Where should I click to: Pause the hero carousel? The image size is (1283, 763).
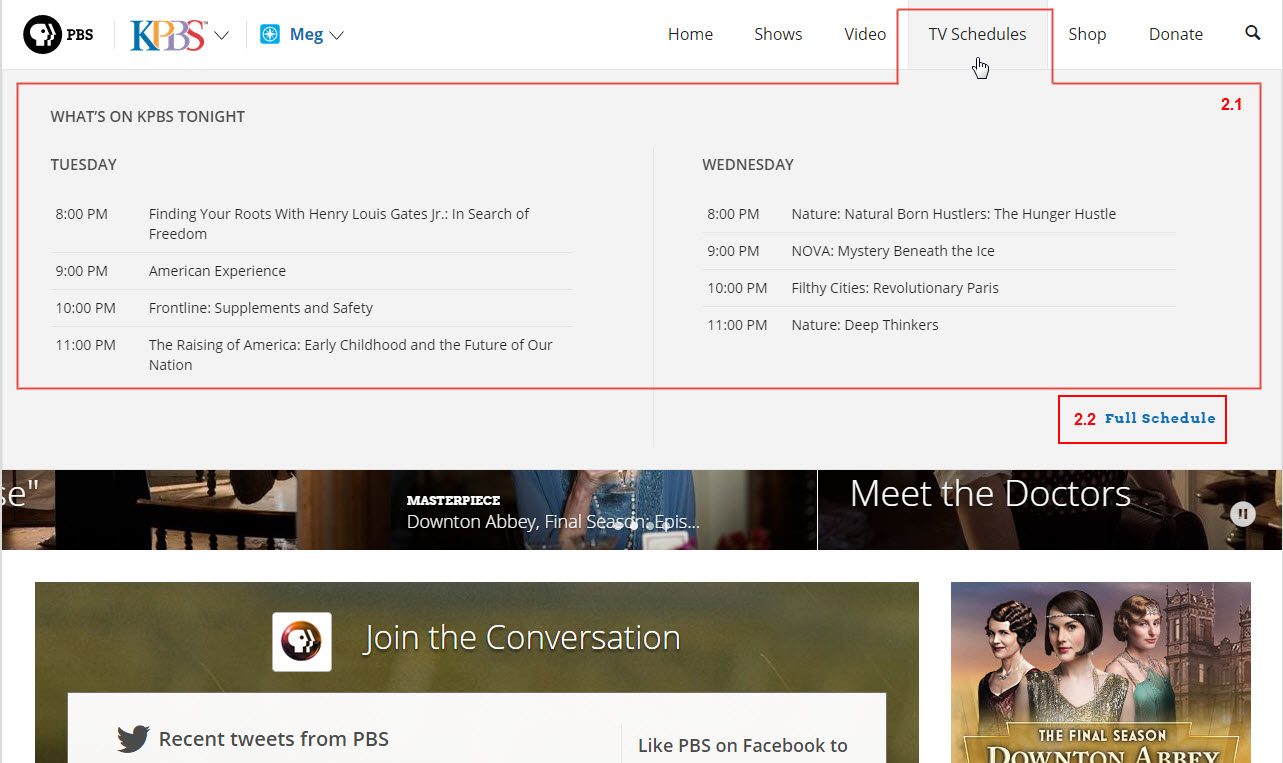click(x=1243, y=514)
